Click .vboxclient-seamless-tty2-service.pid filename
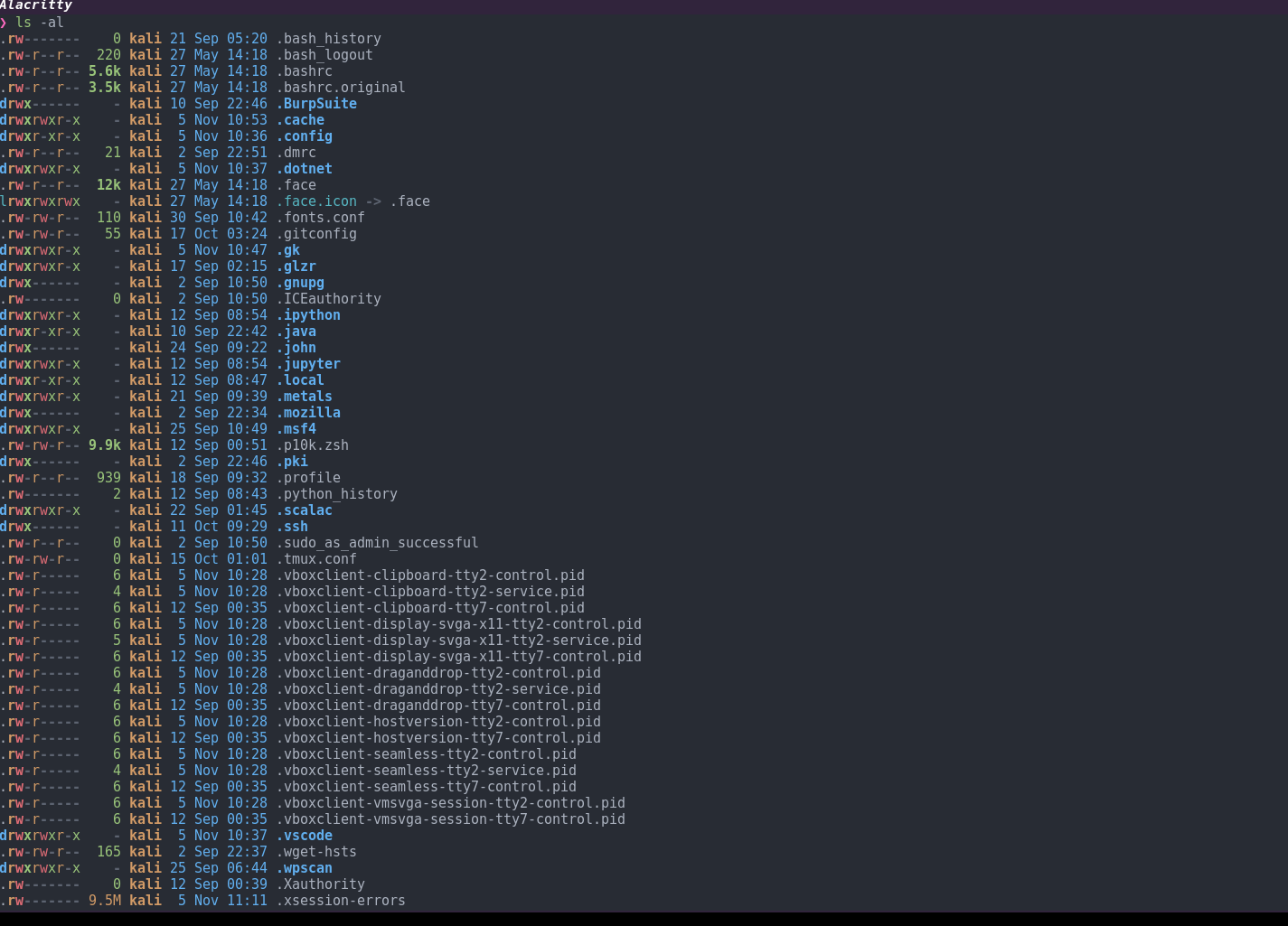Screen dimensions: 1288x926 427,771
